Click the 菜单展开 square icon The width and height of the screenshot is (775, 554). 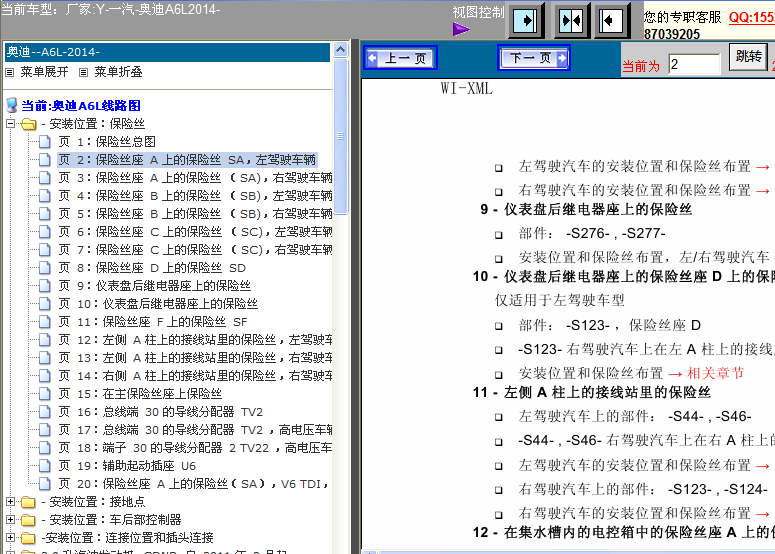[x=9, y=73]
